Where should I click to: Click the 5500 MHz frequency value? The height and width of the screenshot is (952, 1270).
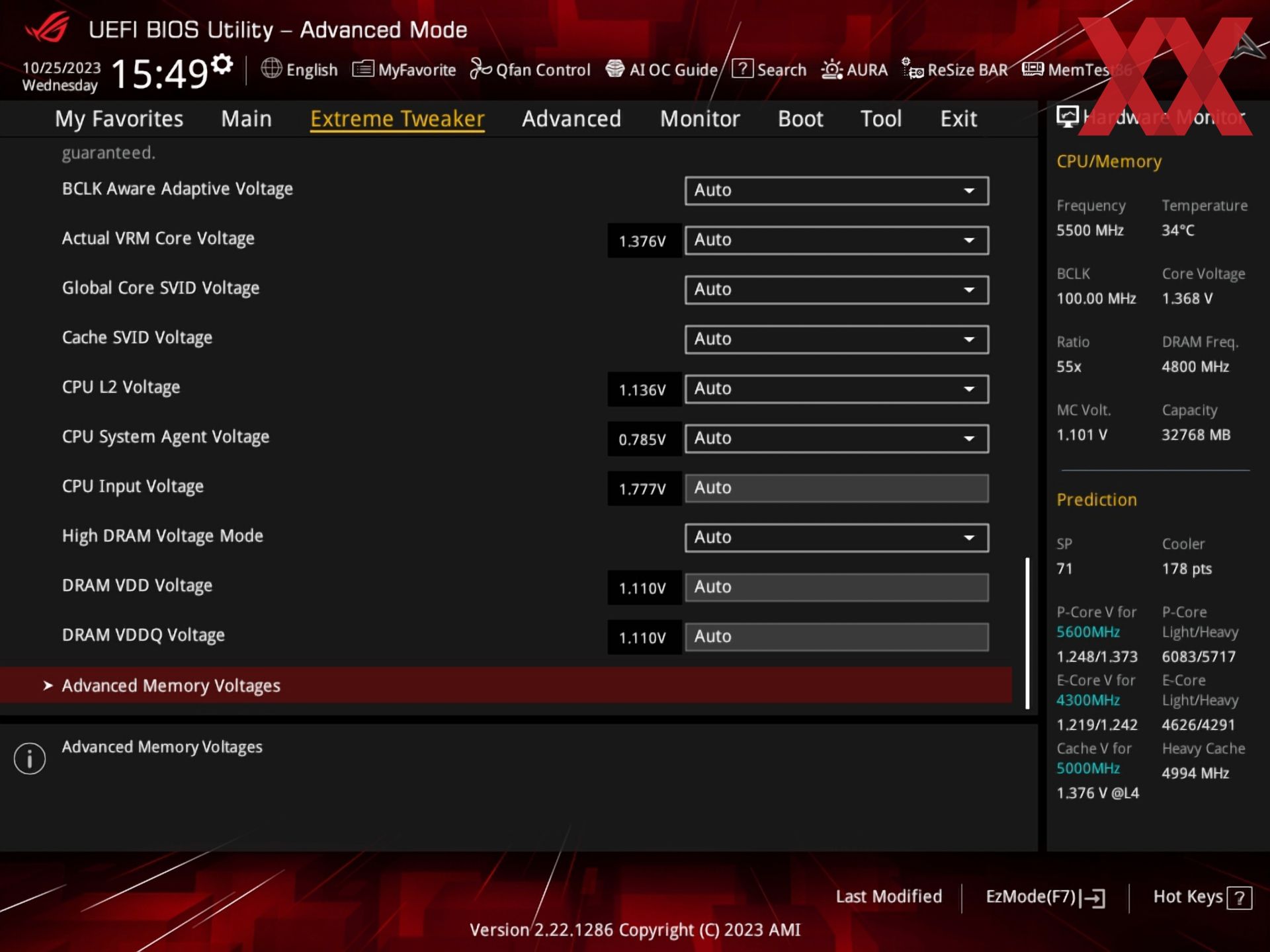pyautogui.click(x=1090, y=231)
